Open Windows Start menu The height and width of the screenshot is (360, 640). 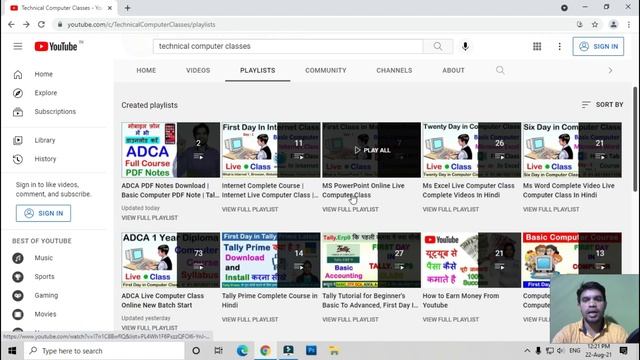click(x=12, y=351)
